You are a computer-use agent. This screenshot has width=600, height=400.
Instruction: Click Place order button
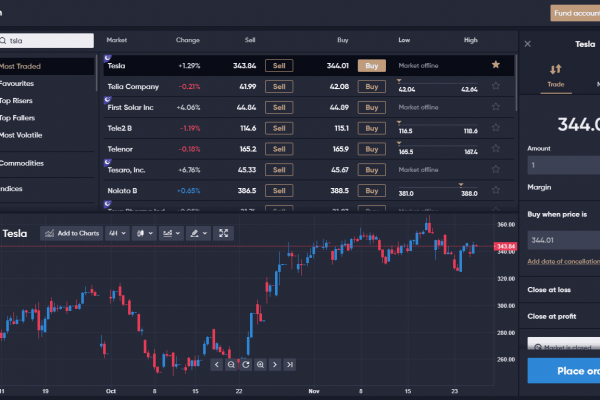564,371
